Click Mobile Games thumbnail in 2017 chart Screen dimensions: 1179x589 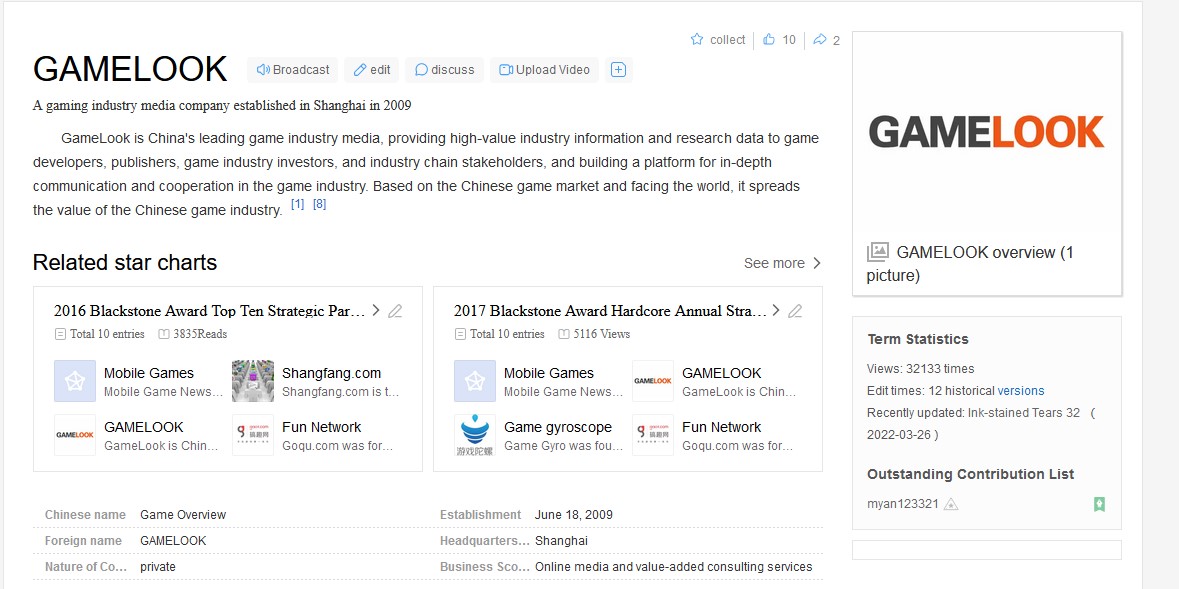click(475, 381)
